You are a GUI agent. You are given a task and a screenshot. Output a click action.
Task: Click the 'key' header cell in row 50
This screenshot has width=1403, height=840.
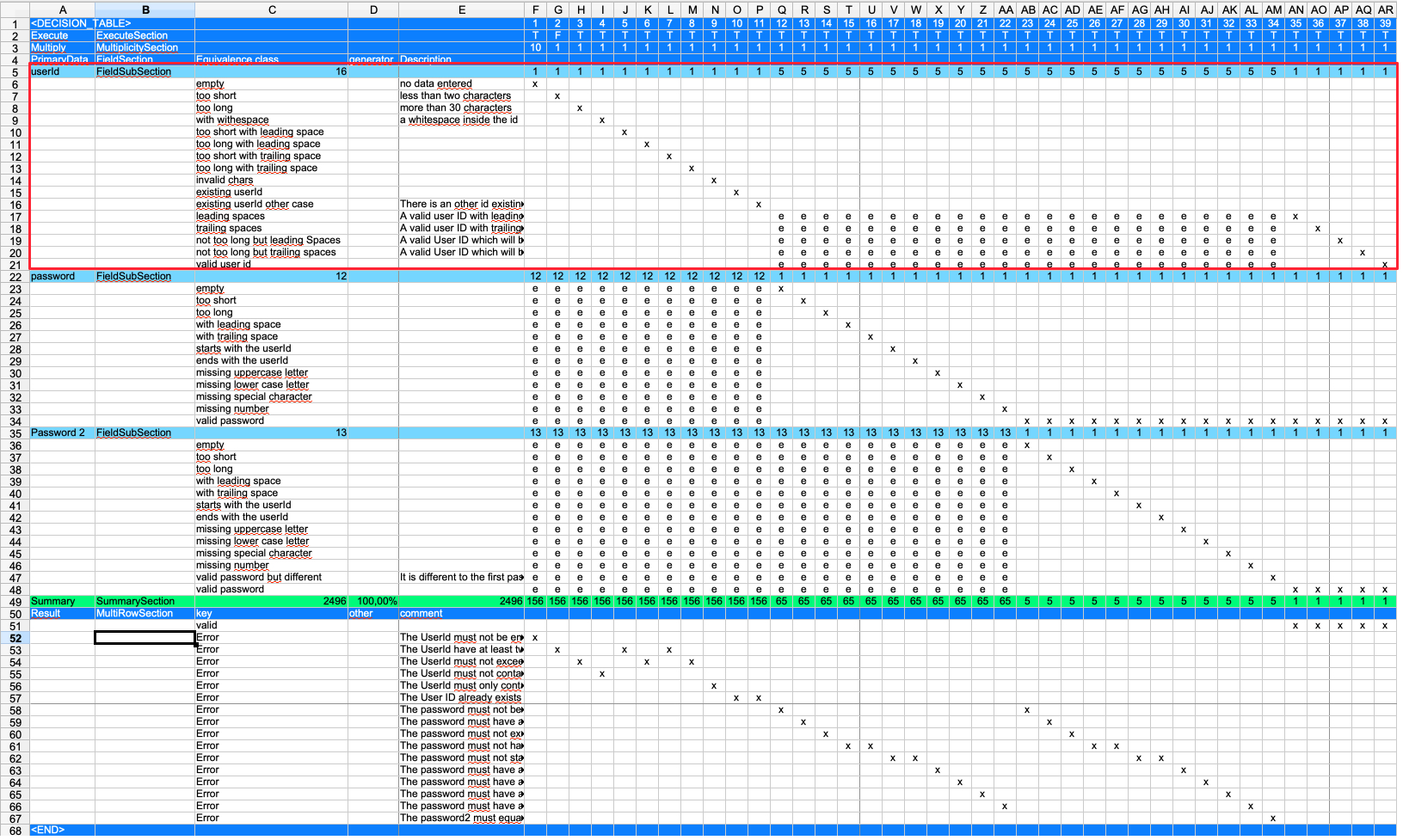click(271, 613)
